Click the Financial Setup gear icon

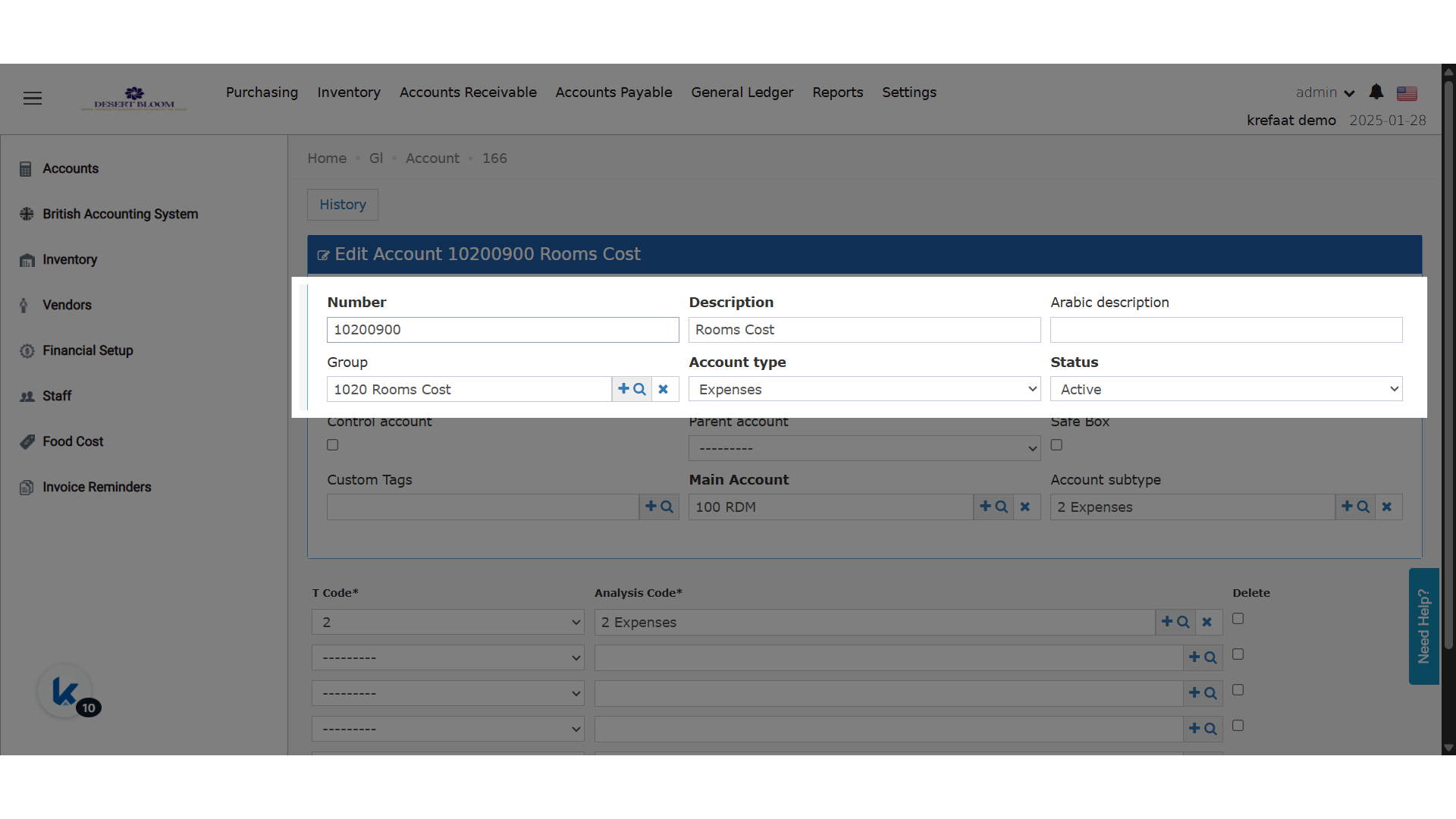(27, 351)
